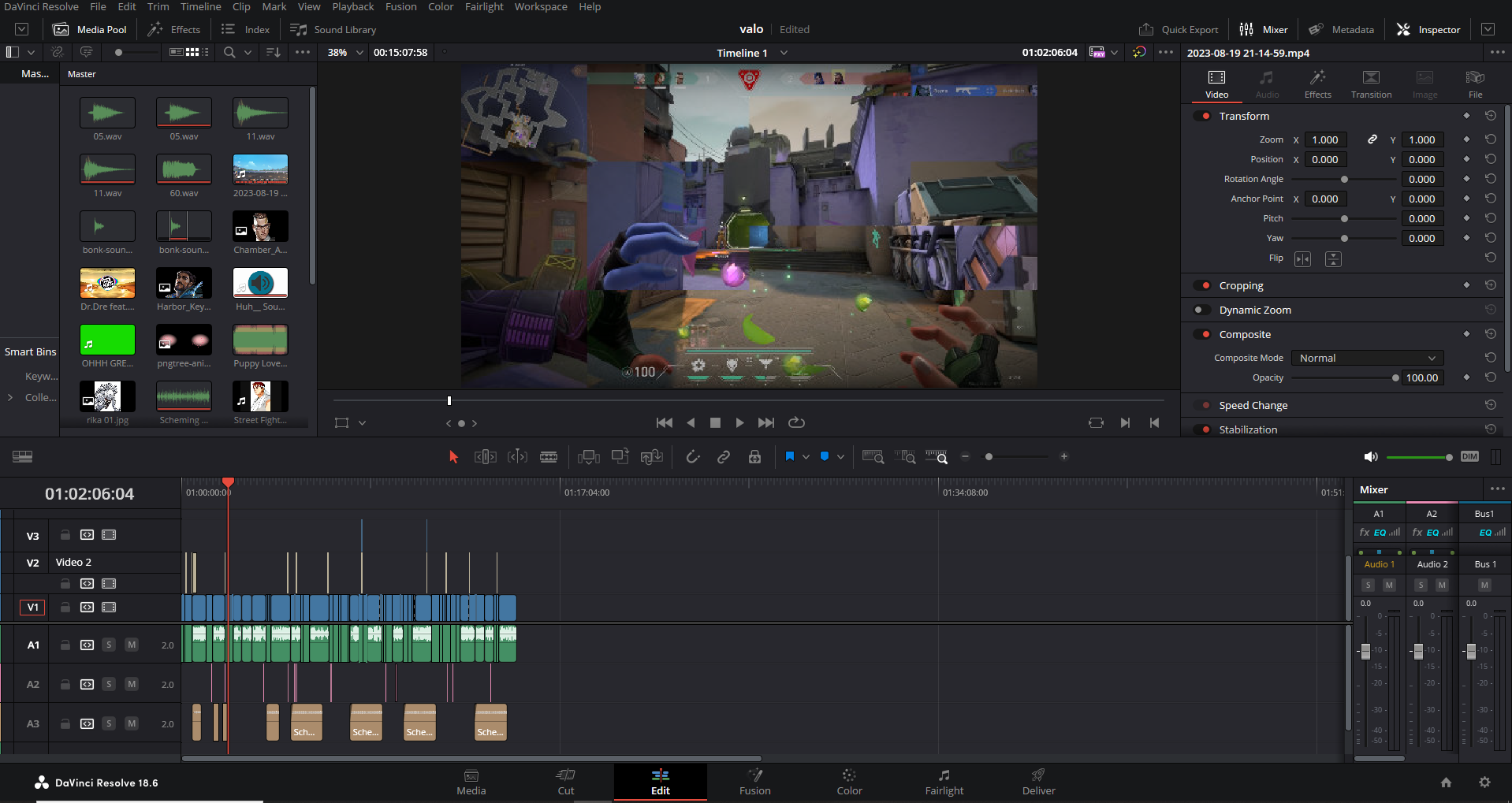Disable the Cropping section switch
This screenshot has height=803, width=1512.
click(x=1202, y=285)
